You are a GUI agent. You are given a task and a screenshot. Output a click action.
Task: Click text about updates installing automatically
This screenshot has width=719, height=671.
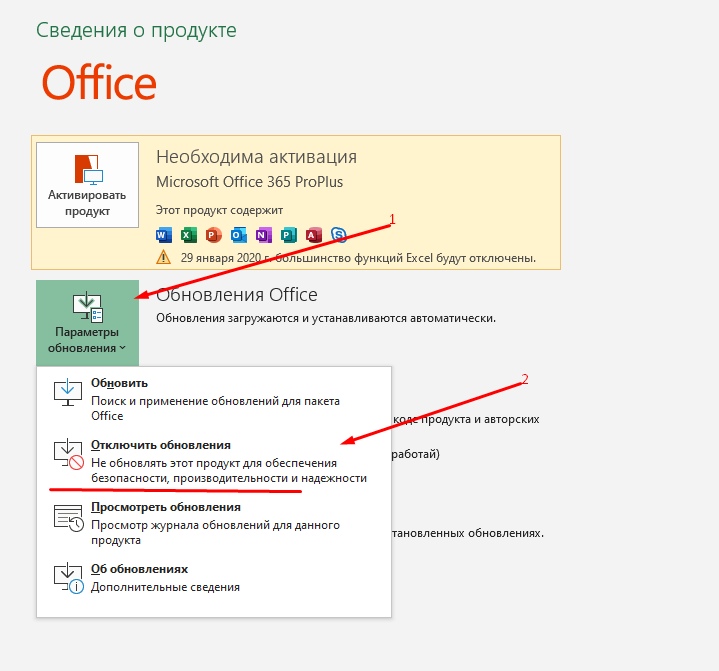(x=326, y=318)
